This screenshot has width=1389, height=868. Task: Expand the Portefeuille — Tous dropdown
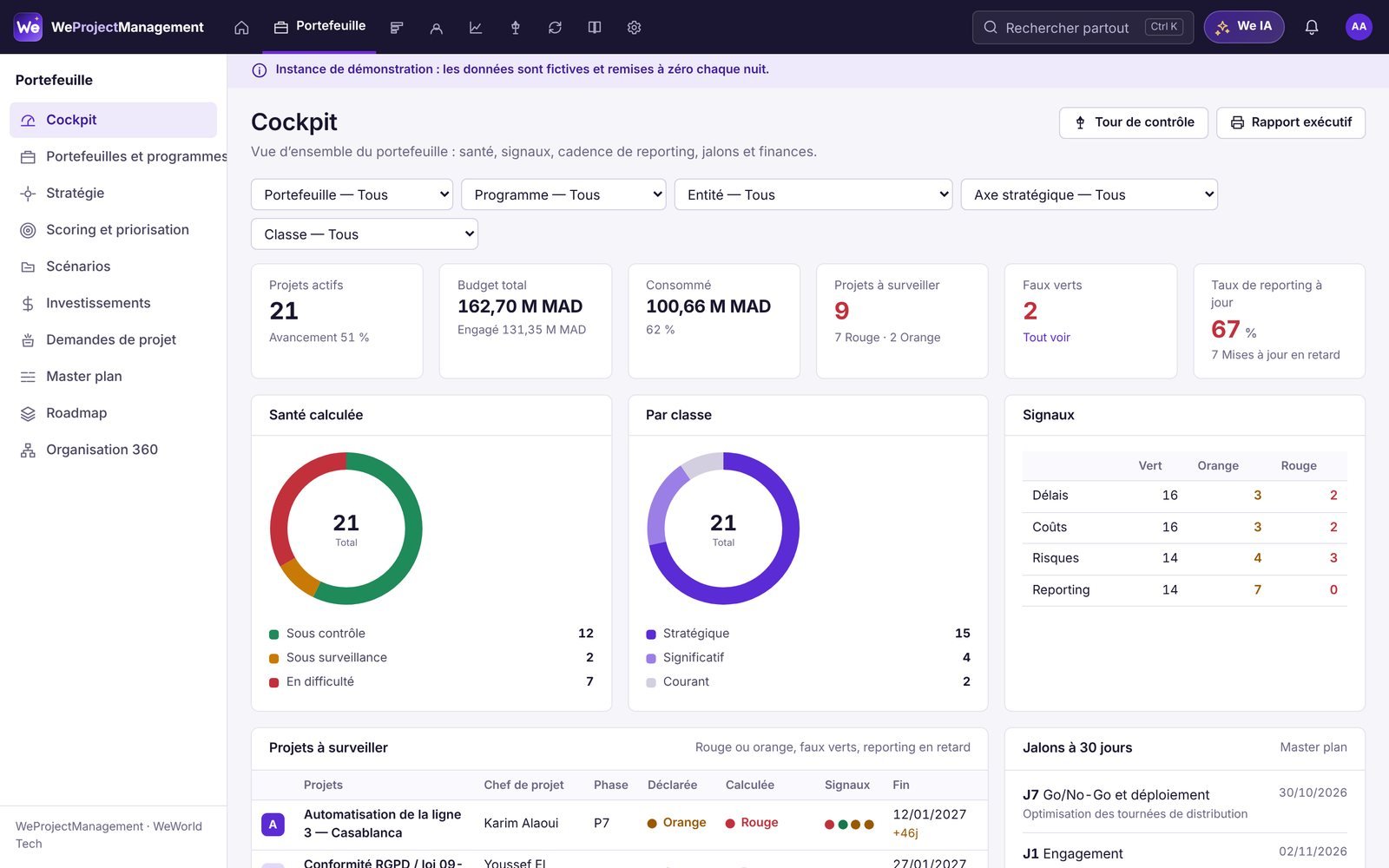click(x=352, y=194)
